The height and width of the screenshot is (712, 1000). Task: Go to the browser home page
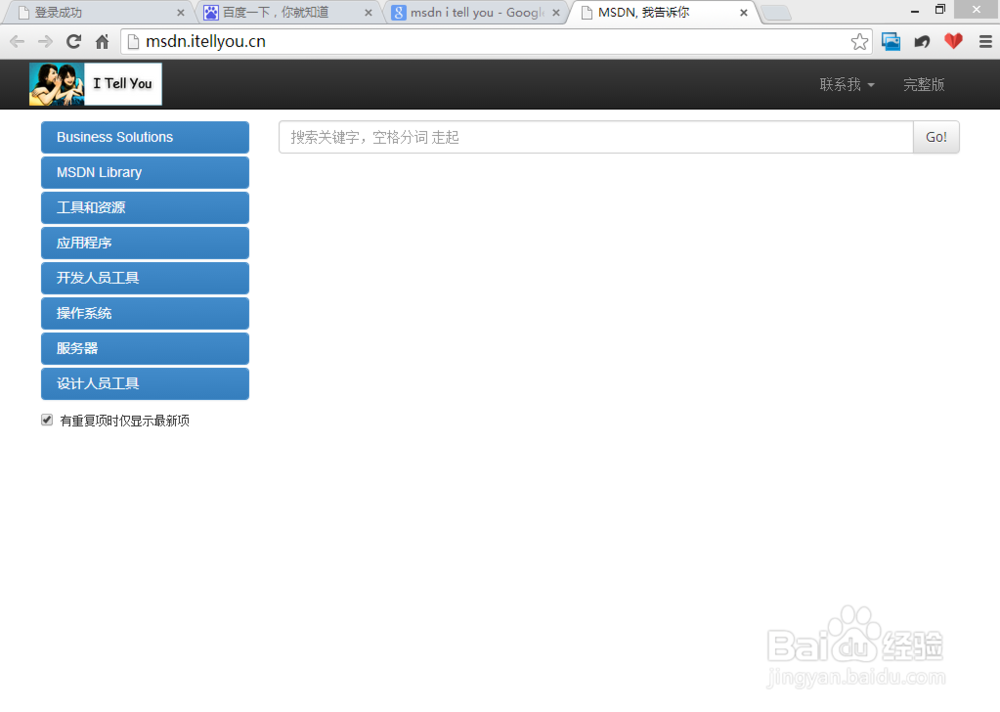102,42
